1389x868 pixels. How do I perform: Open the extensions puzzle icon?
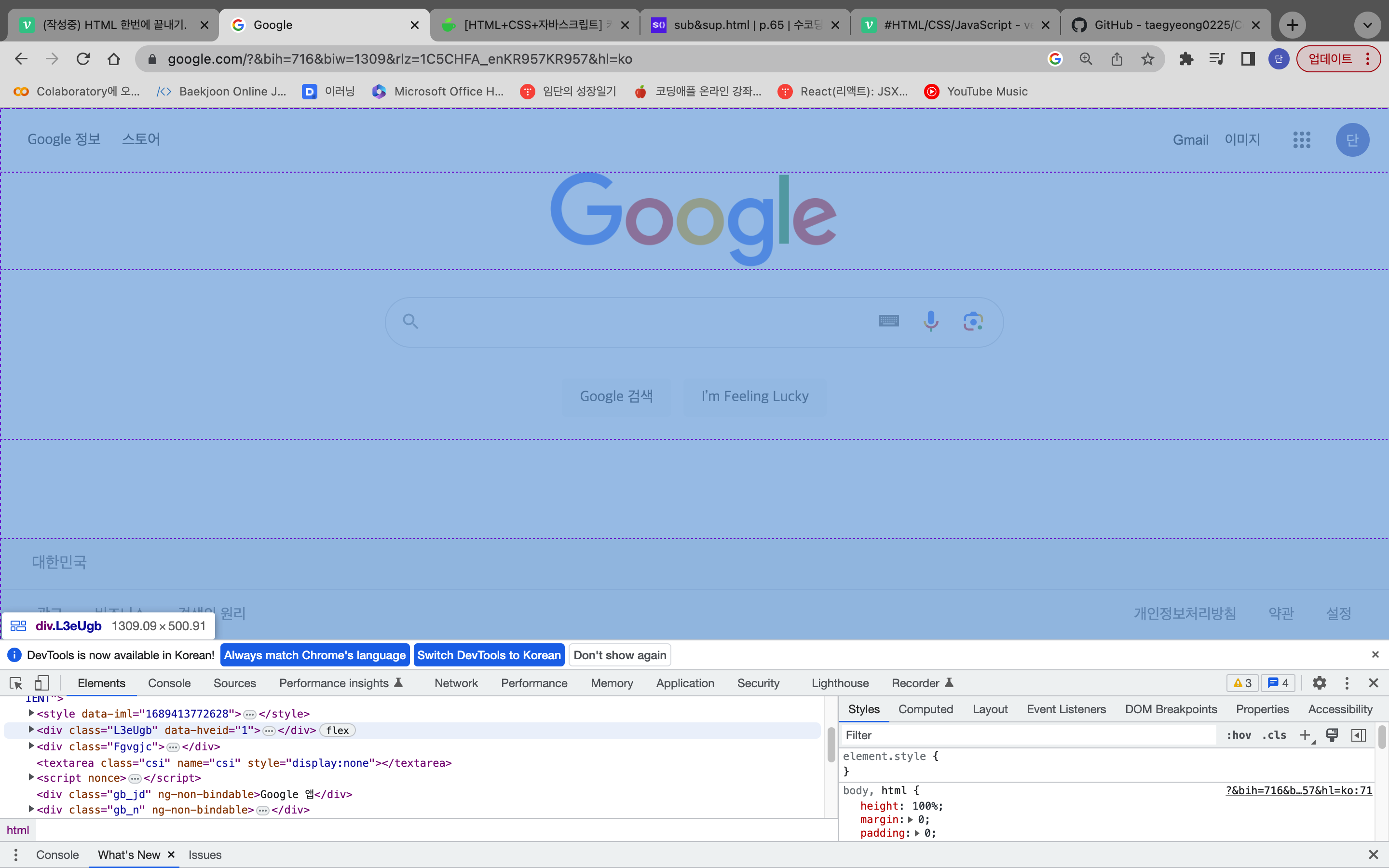[x=1186, y=58]
